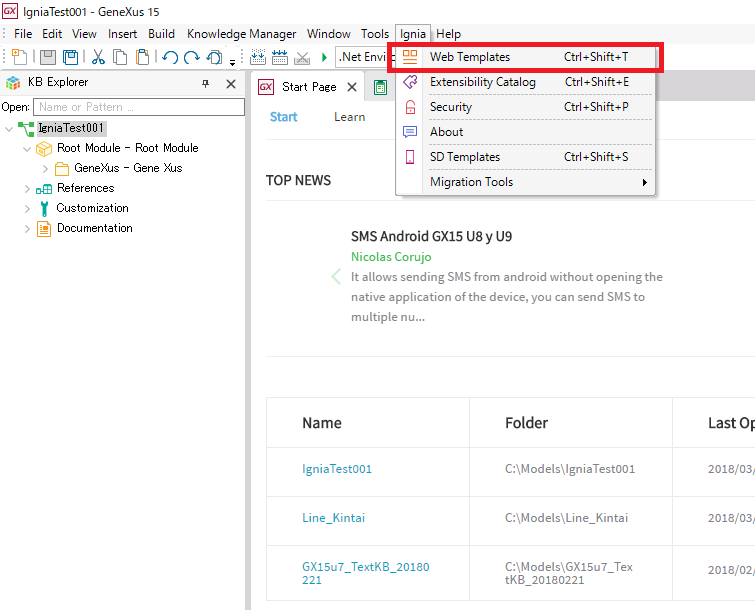This screenshot has width=755, height=610.
Task: Show previous news with left chevron
Action: 336,277
